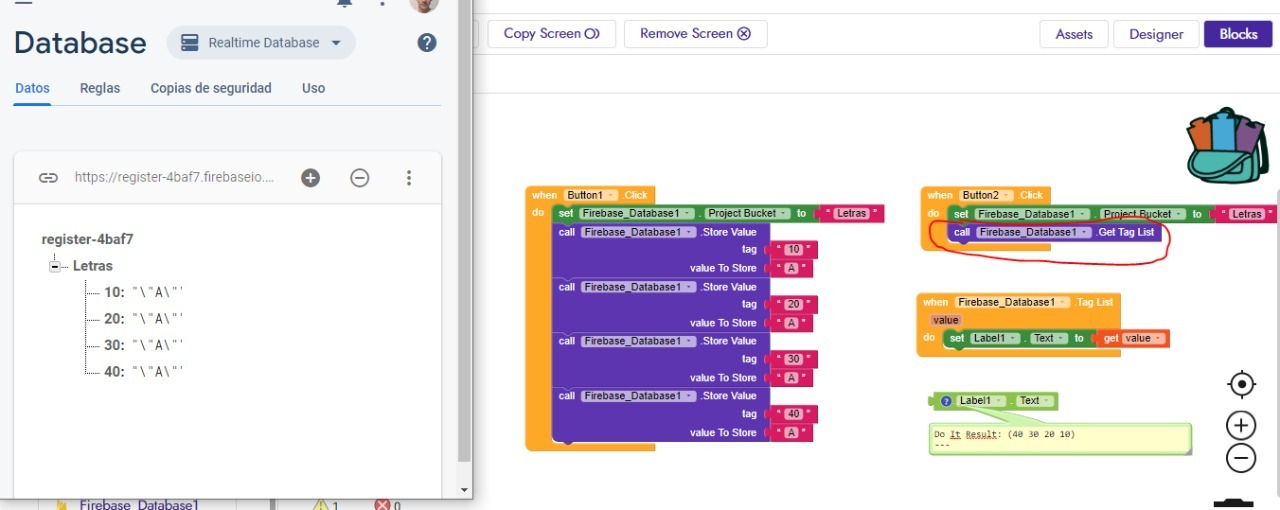
Task: Click the Remove Screen button
Action: pyautogui.click(x=695, y=34)
